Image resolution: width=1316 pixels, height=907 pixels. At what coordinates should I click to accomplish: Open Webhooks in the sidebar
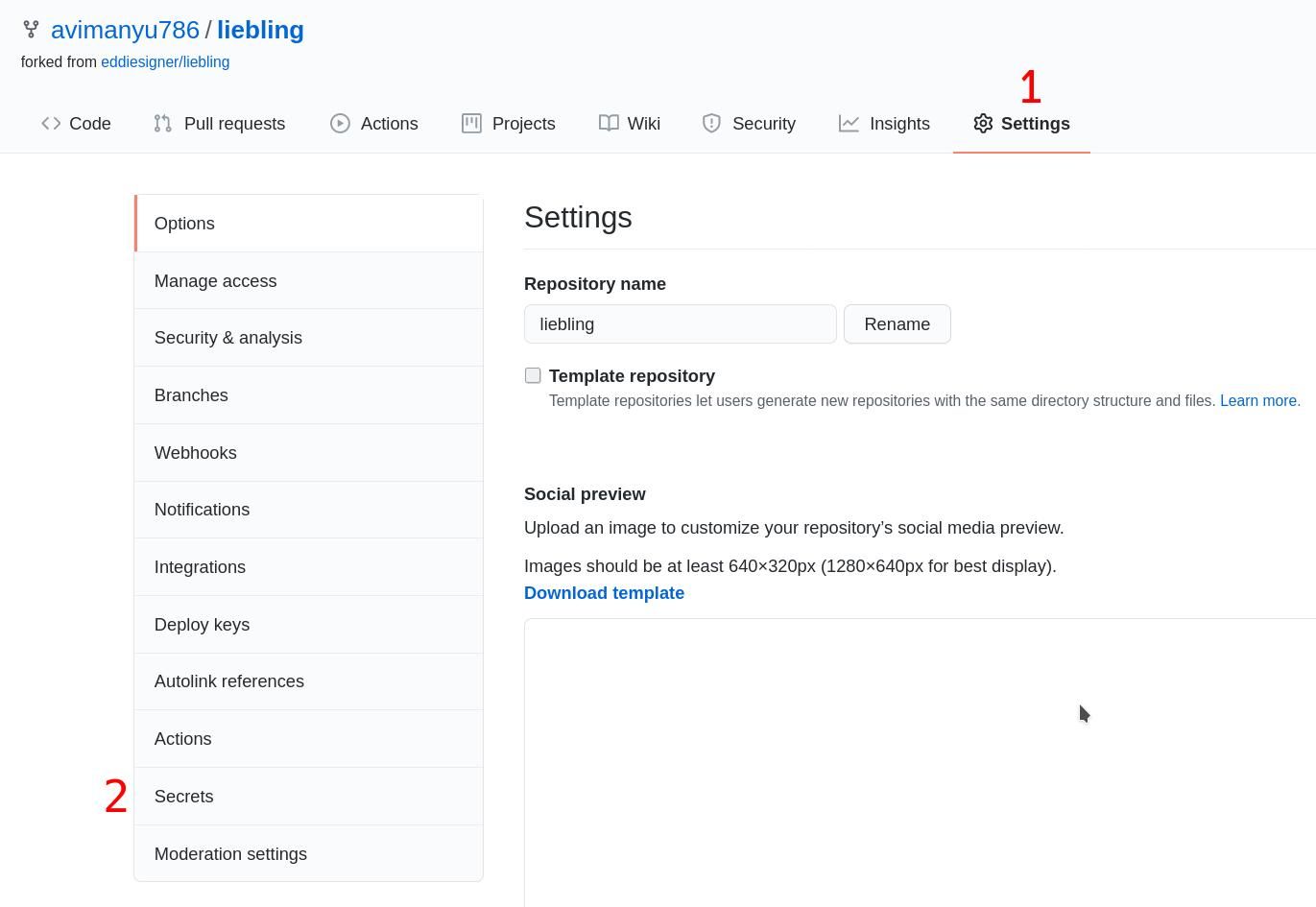(308, 453)
